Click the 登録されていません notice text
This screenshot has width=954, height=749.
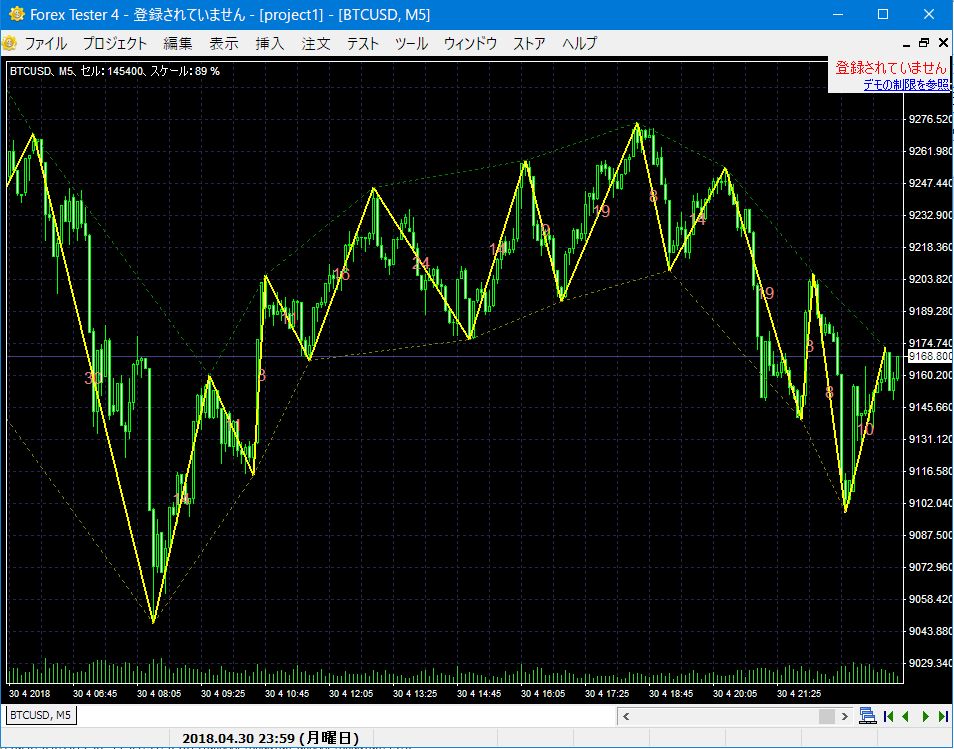(x=891, y=68)
